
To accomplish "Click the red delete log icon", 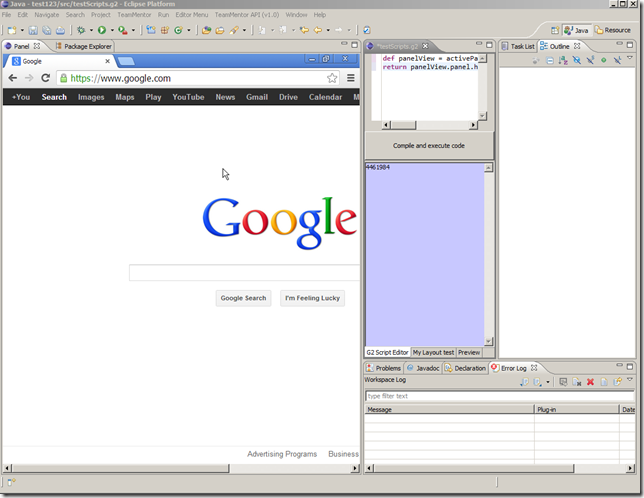I will (590, 382).
